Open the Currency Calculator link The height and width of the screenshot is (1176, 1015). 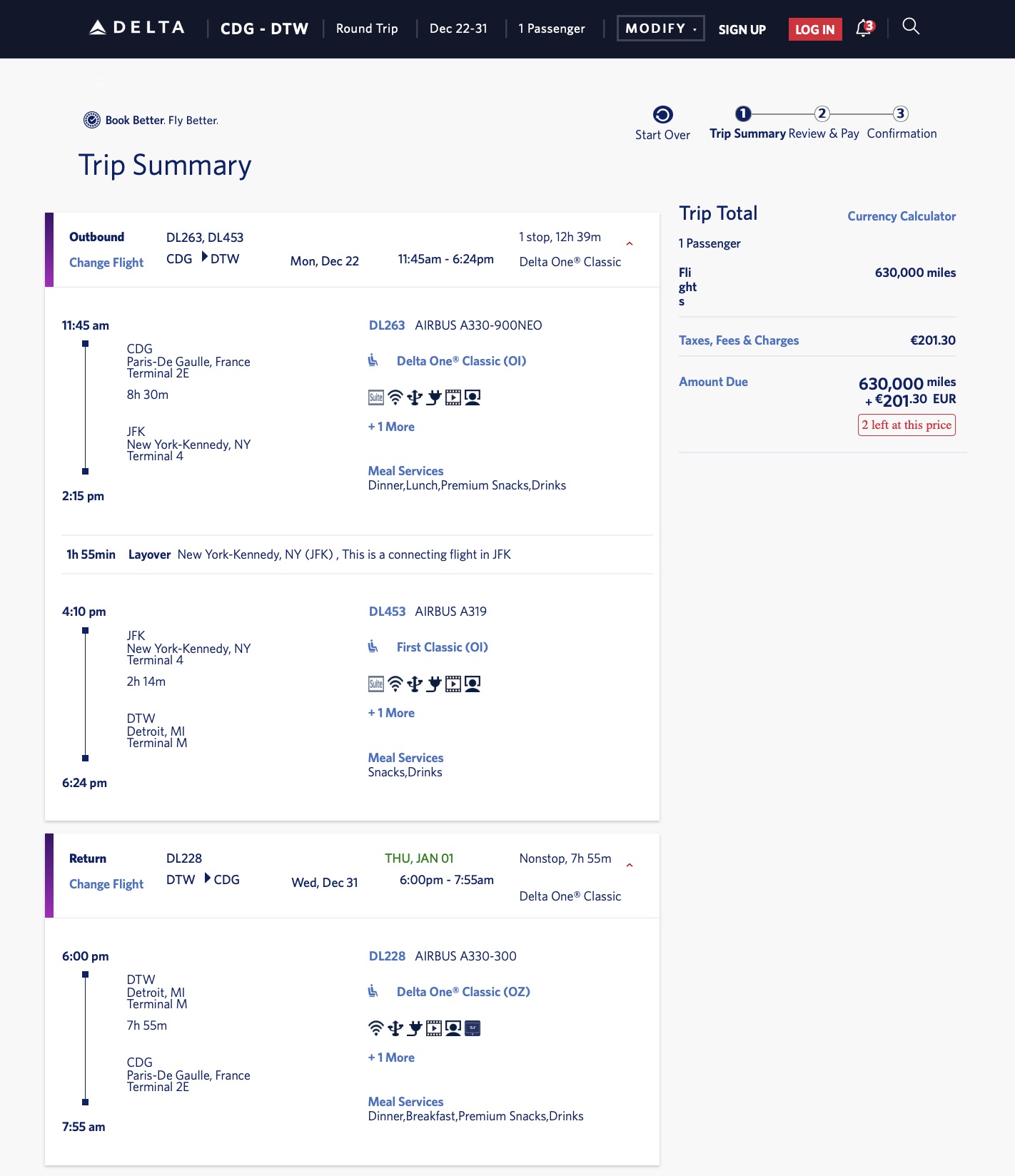pos(902,216)
